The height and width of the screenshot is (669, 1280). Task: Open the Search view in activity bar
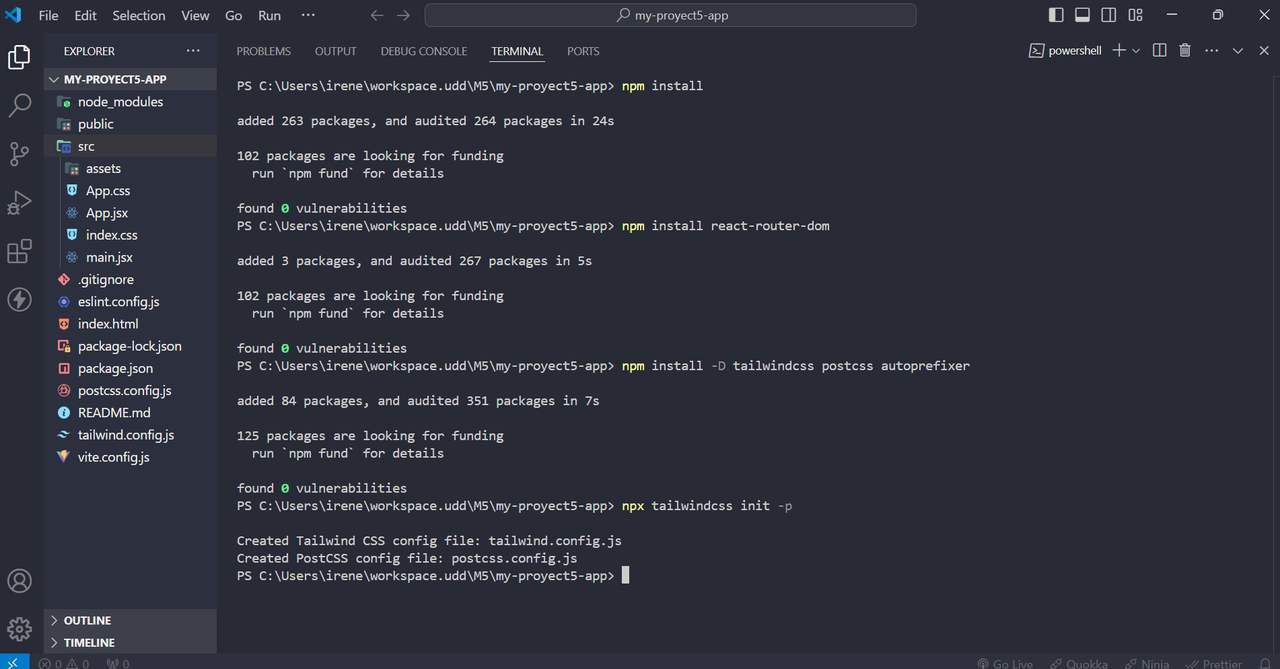(x=19, y=105)
